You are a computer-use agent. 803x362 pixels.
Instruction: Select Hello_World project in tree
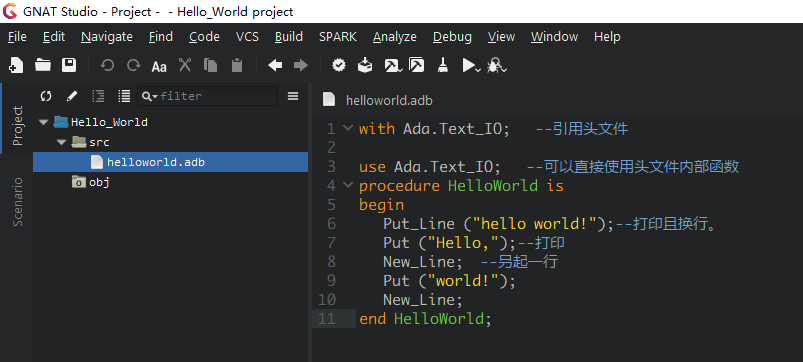point(109,122)
